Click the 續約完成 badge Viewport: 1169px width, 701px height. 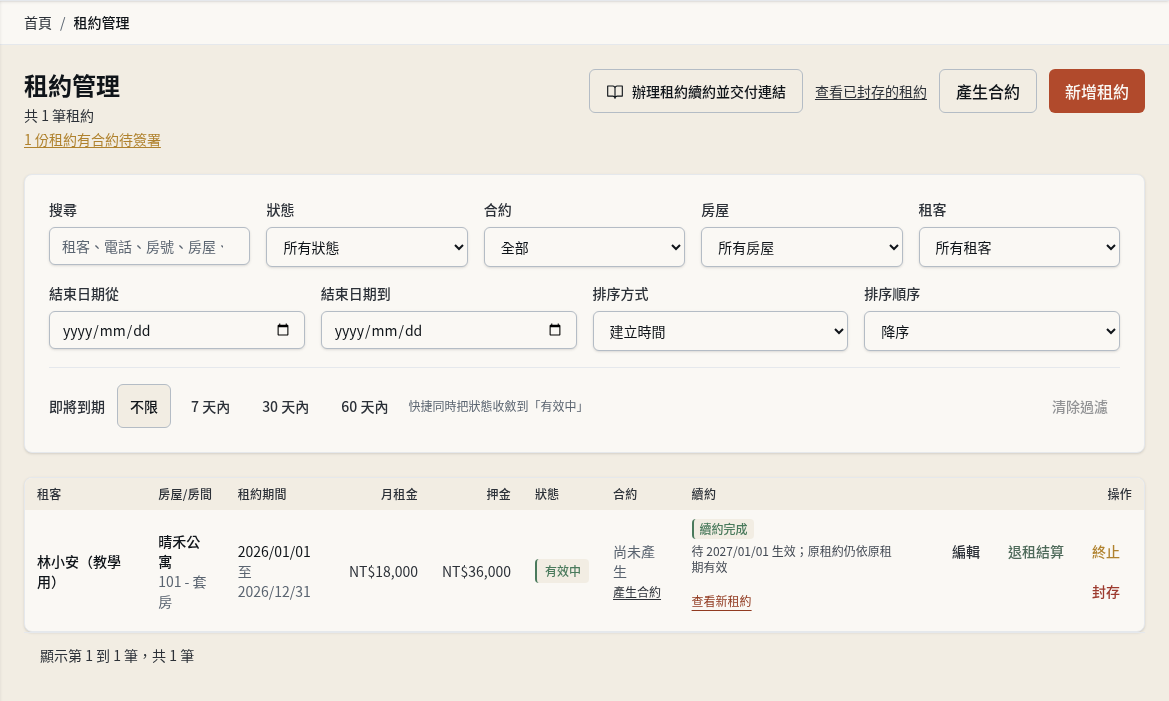722,529
